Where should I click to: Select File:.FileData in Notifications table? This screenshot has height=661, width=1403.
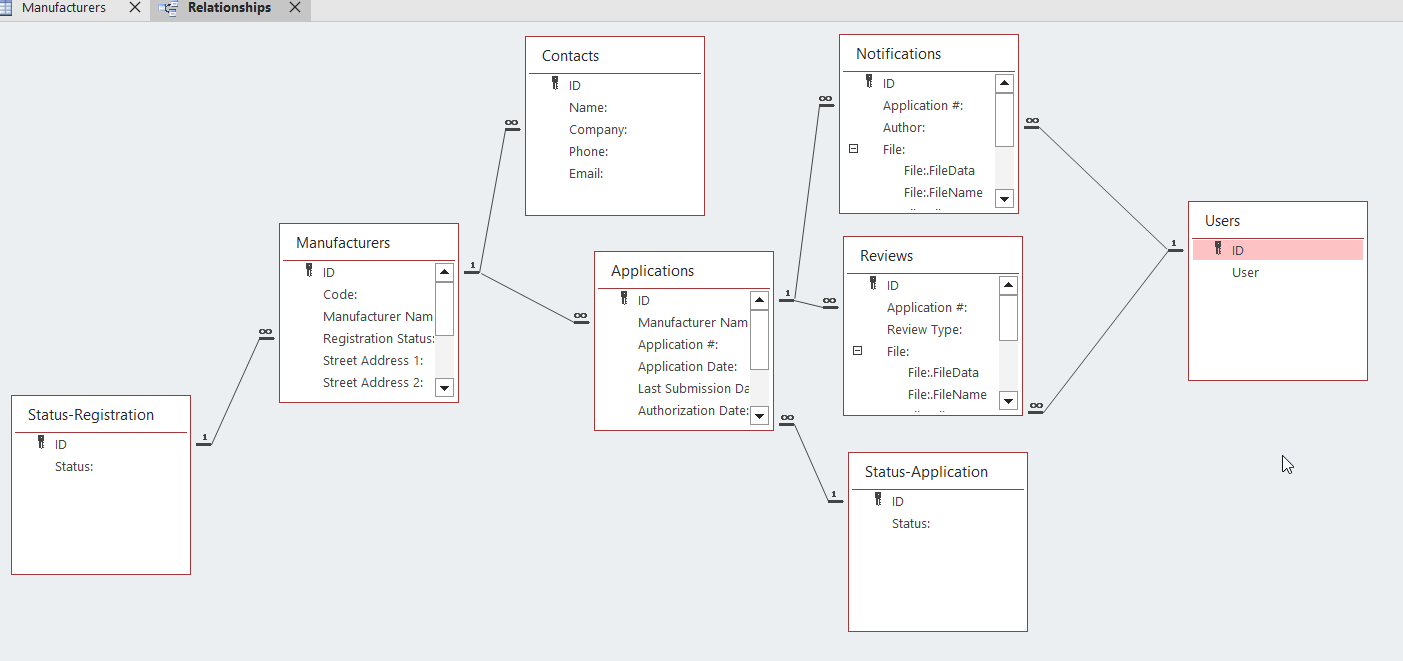tap(939, 171)
